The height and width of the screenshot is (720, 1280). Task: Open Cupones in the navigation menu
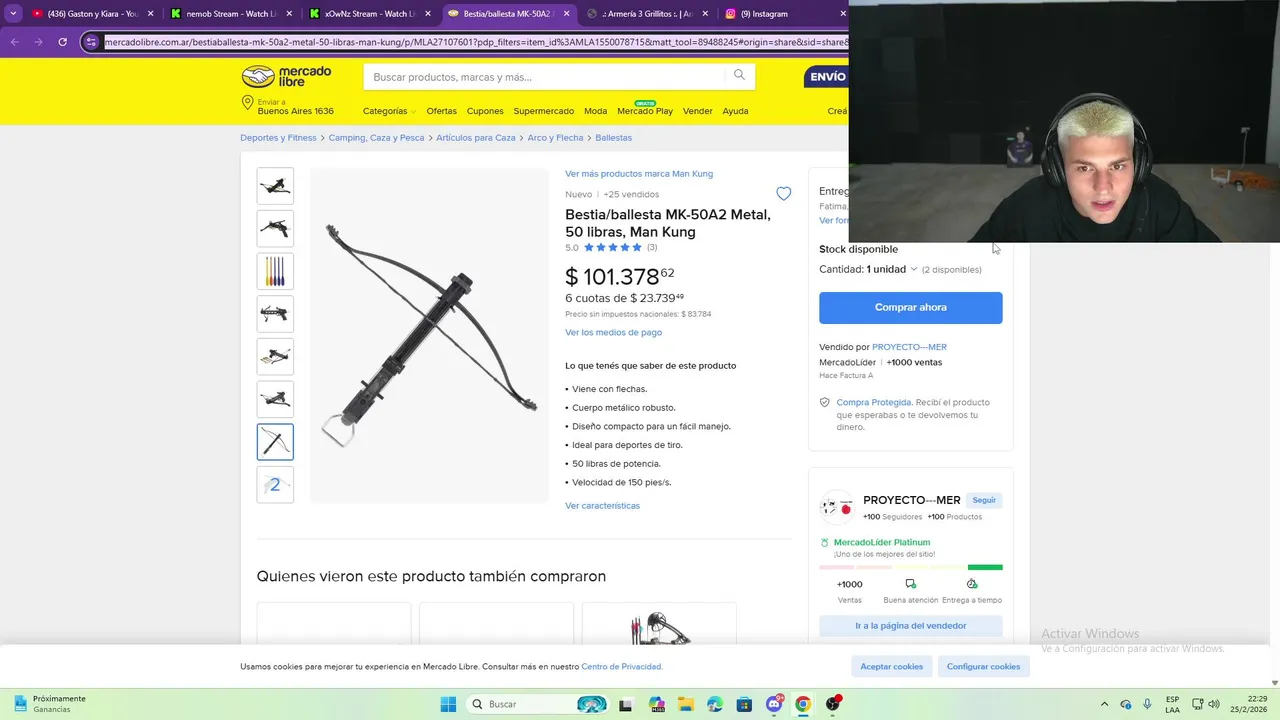tap(485, 111)
